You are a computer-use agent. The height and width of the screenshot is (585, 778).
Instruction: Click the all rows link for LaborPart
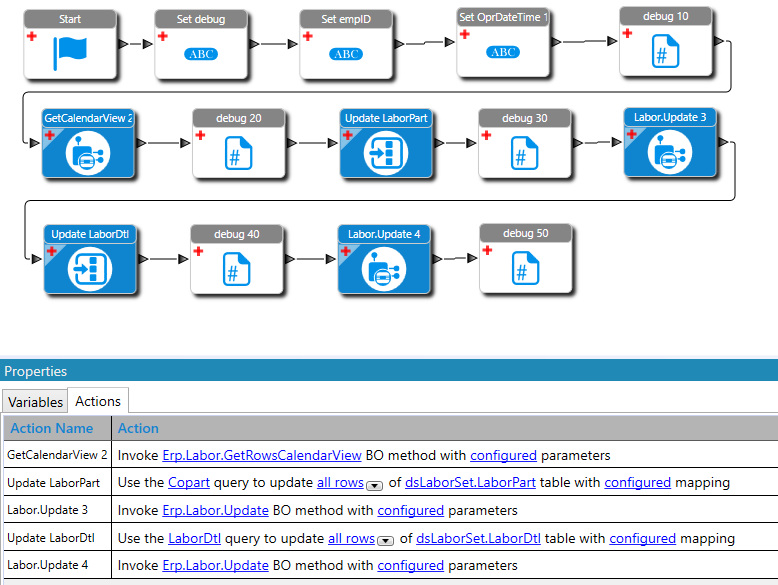tap(340, 483)
